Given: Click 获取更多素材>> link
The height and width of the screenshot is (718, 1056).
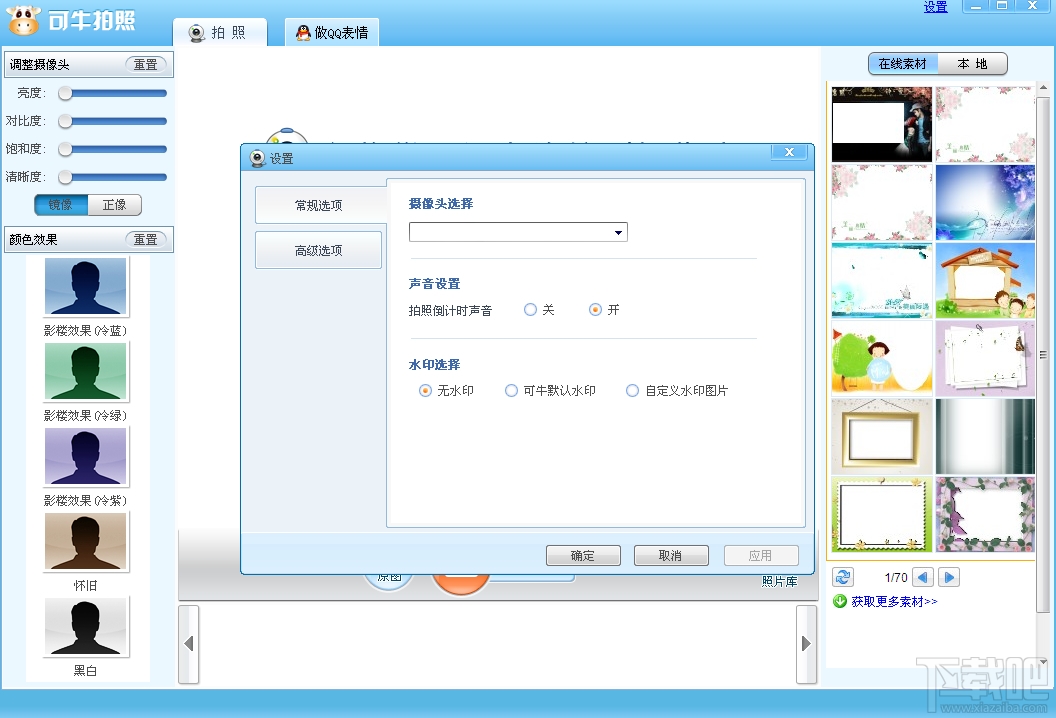Looking at the screenshot, I should 894,601.
